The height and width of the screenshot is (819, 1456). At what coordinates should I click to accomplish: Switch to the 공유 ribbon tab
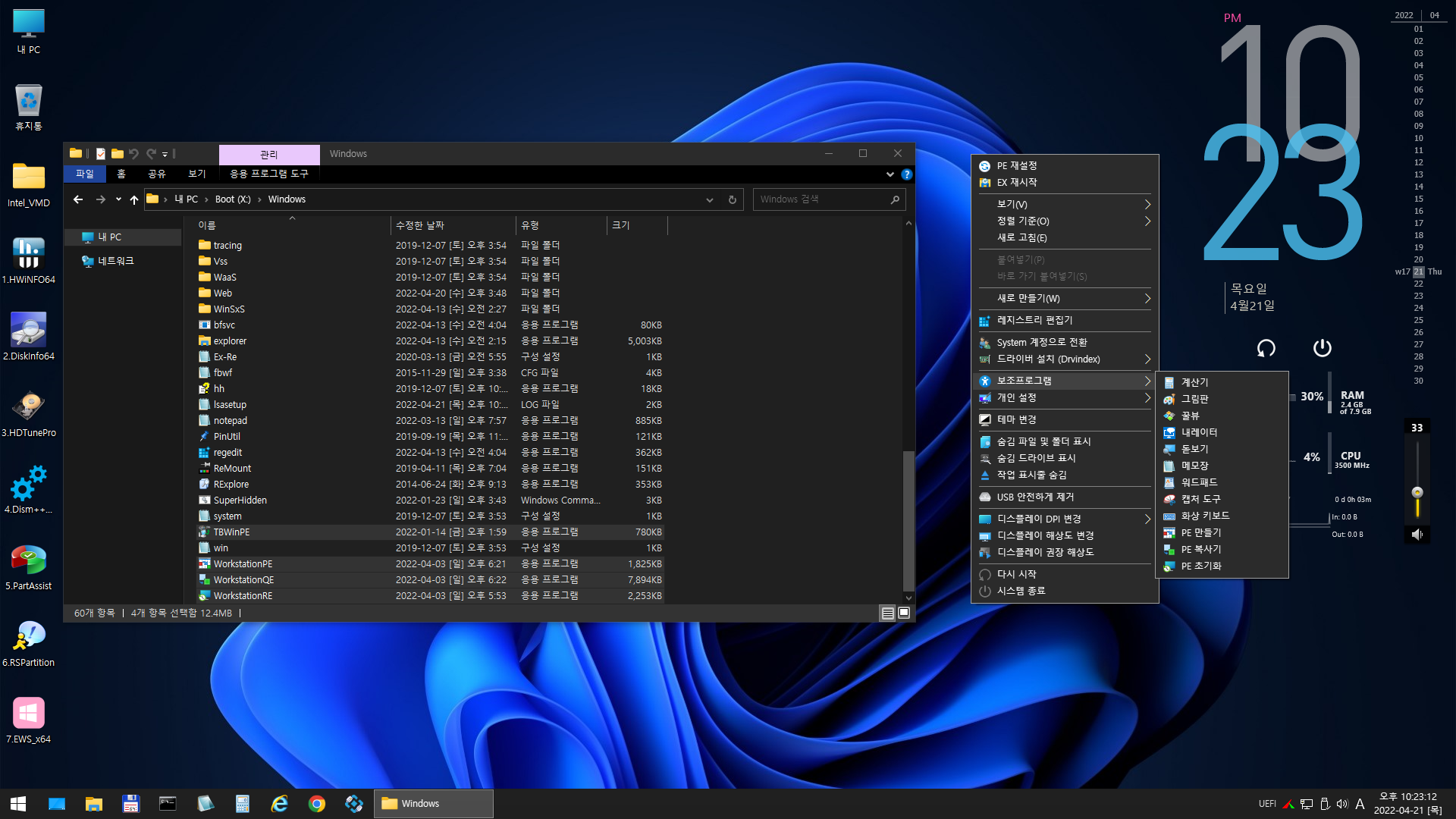(157, 174)
